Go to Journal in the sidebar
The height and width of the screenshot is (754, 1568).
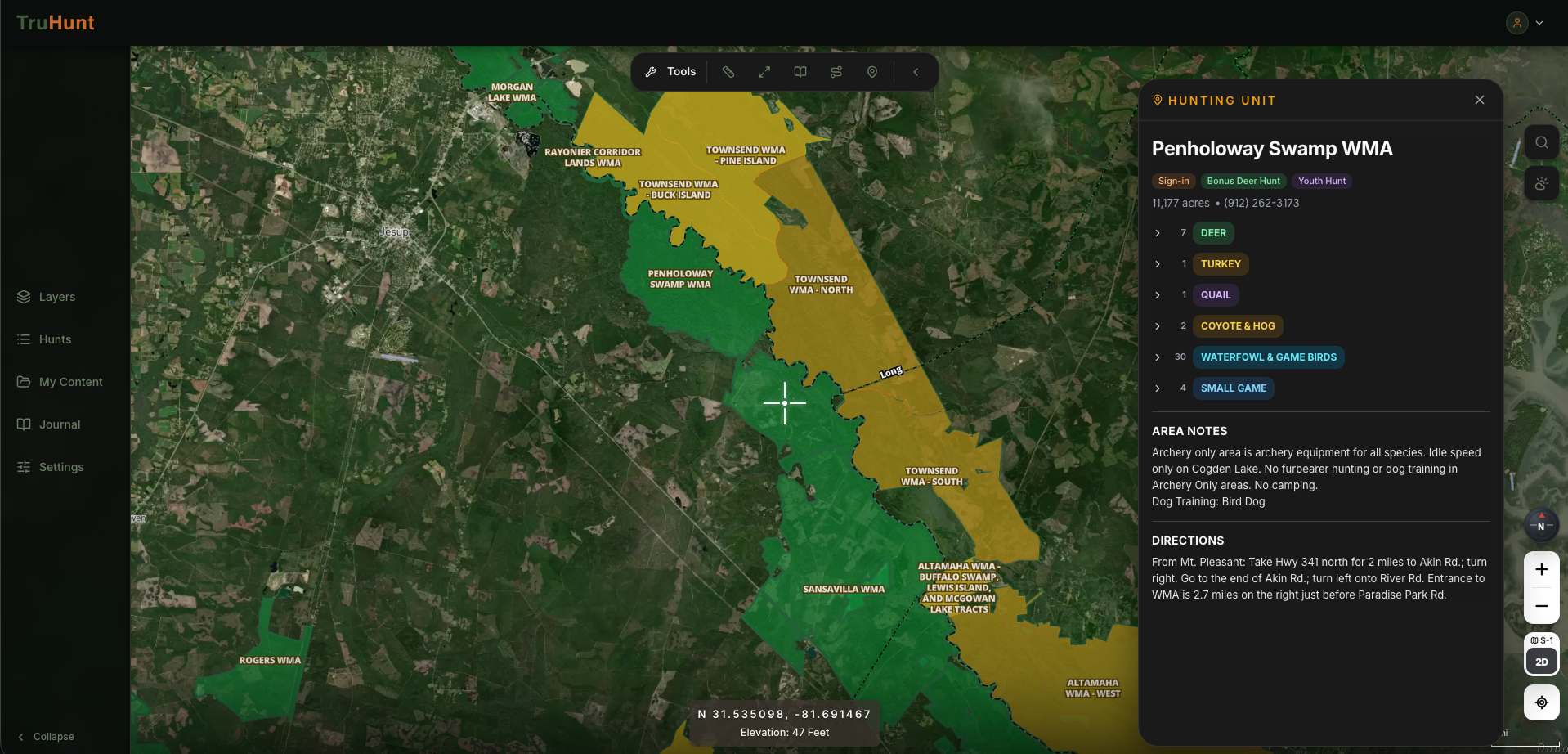[59, 424]
